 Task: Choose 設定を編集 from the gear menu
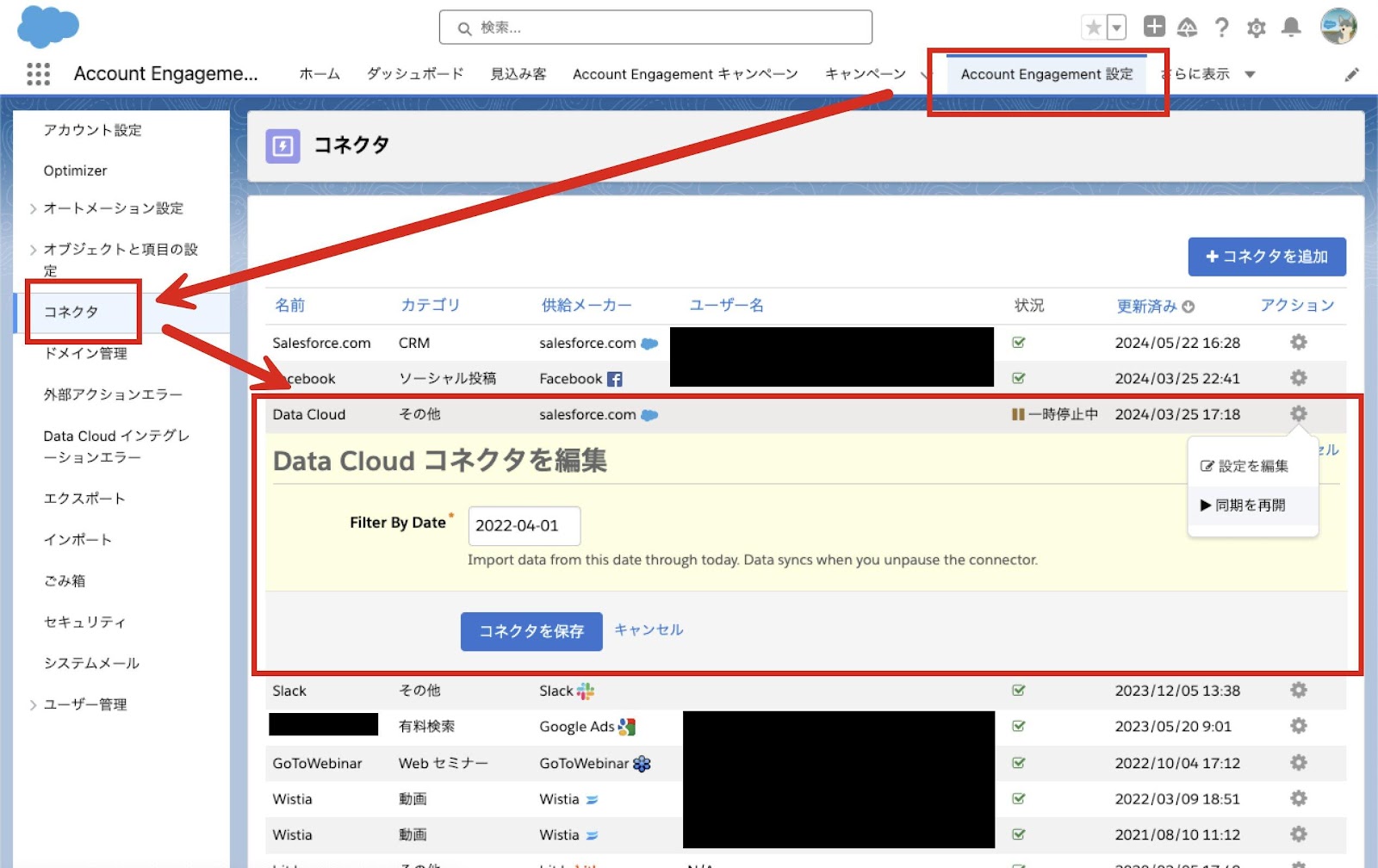[1245, 466]
